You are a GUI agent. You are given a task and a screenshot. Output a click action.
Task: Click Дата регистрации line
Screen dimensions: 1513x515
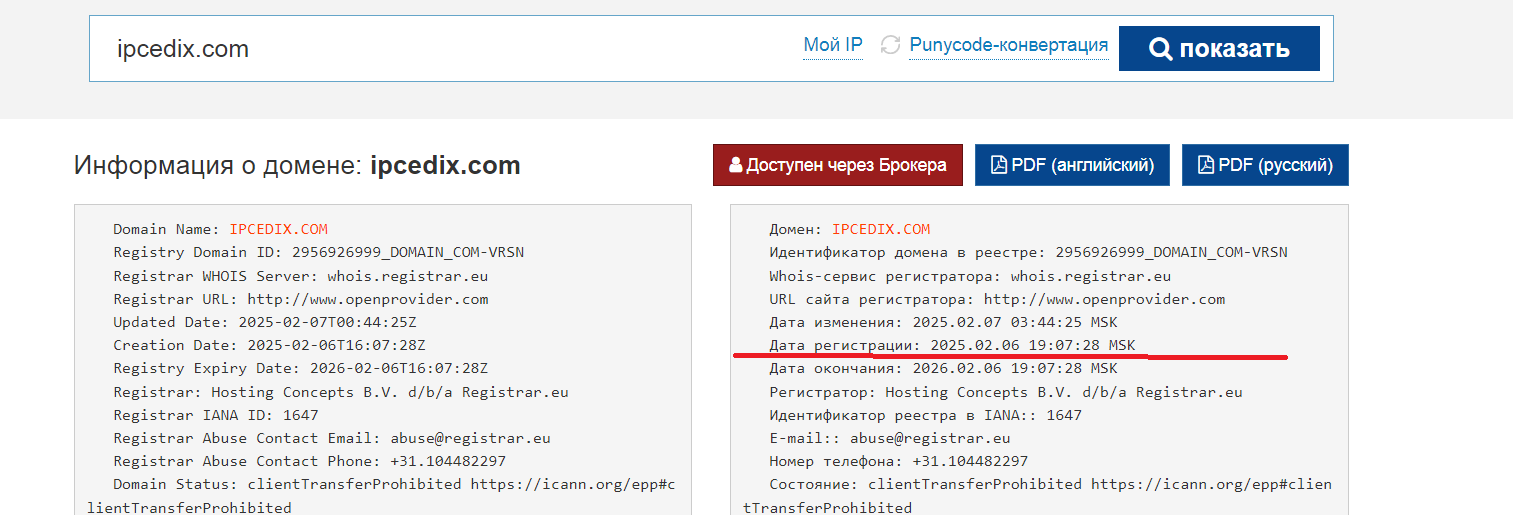[952, 345]
